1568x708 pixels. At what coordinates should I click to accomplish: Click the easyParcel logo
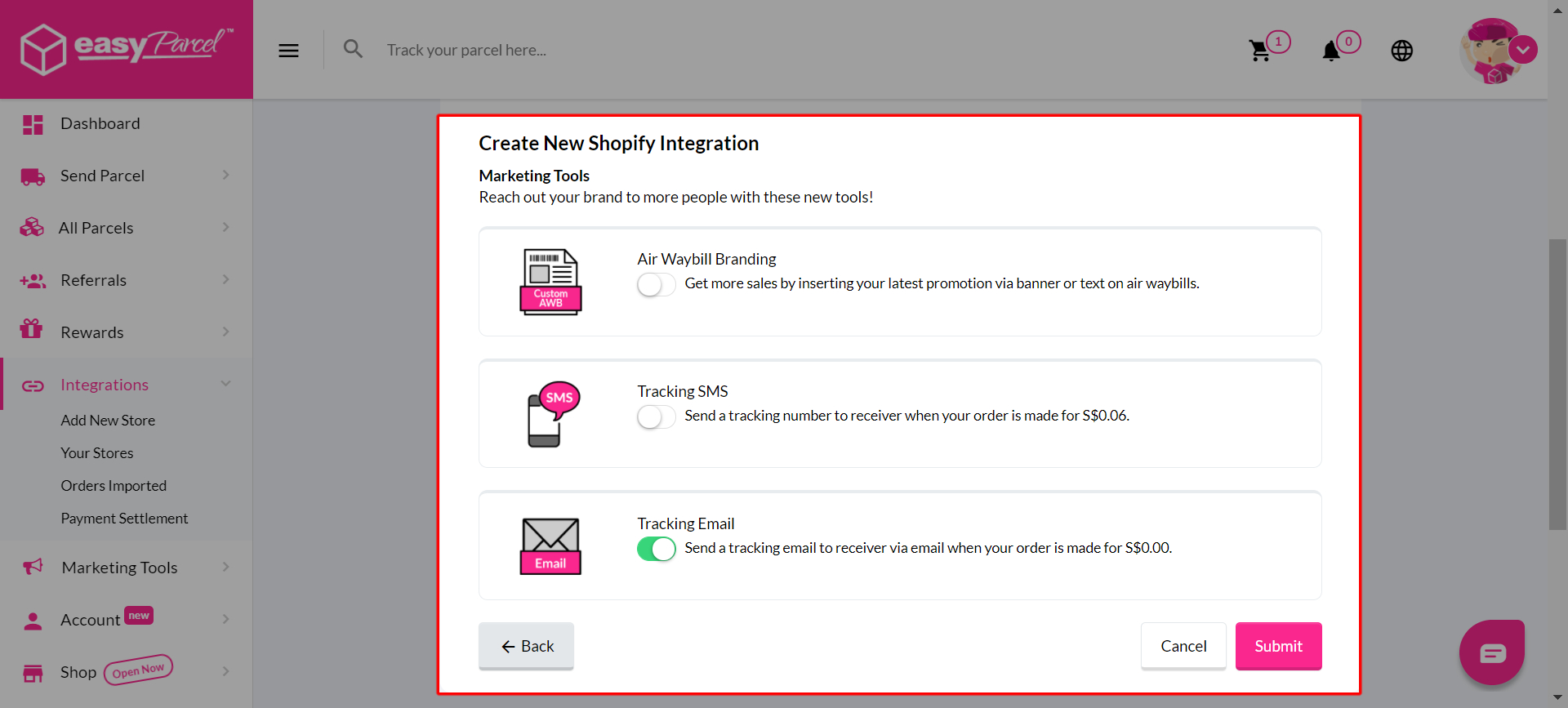[127, 49]
